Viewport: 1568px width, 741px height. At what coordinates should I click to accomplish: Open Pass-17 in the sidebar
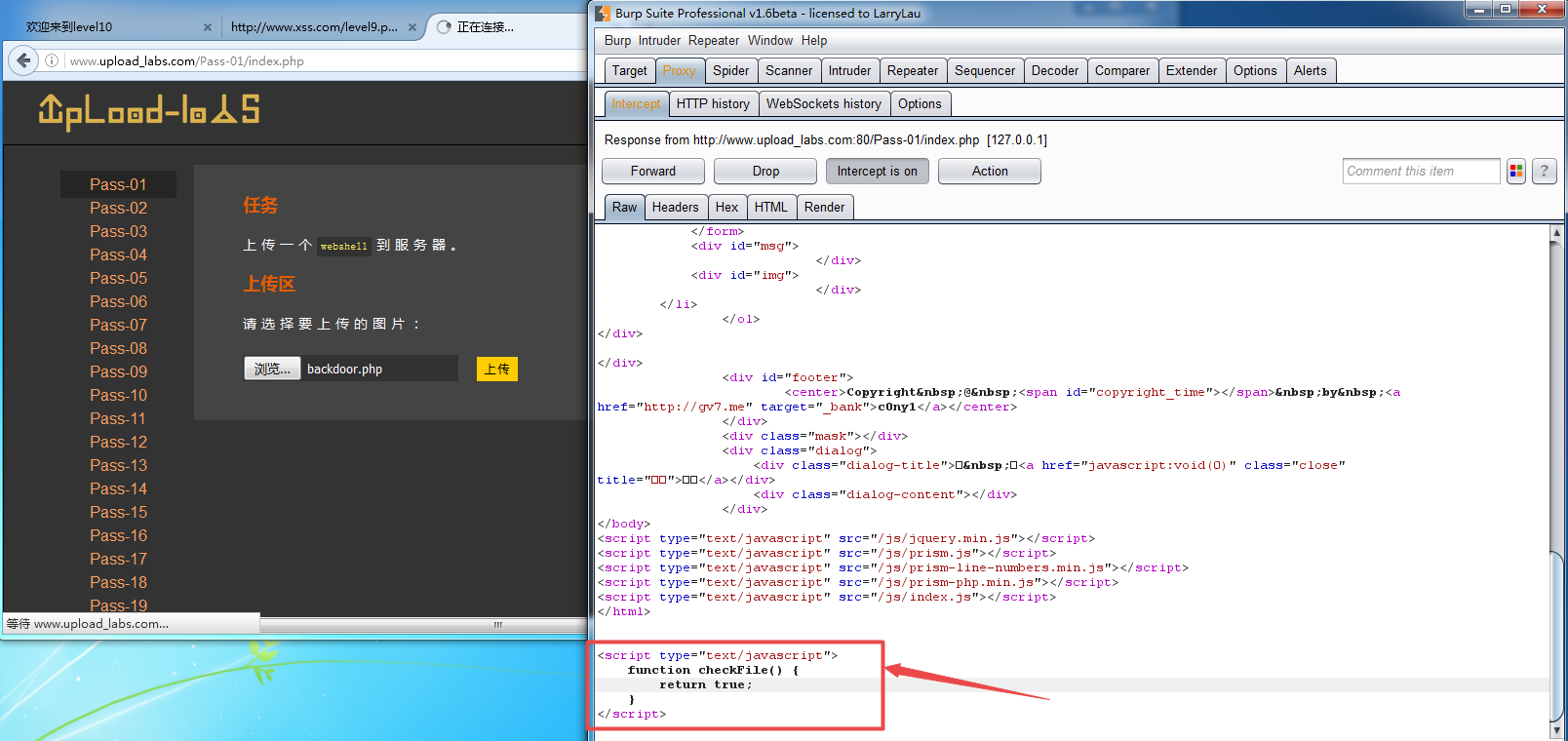(118, 559)
